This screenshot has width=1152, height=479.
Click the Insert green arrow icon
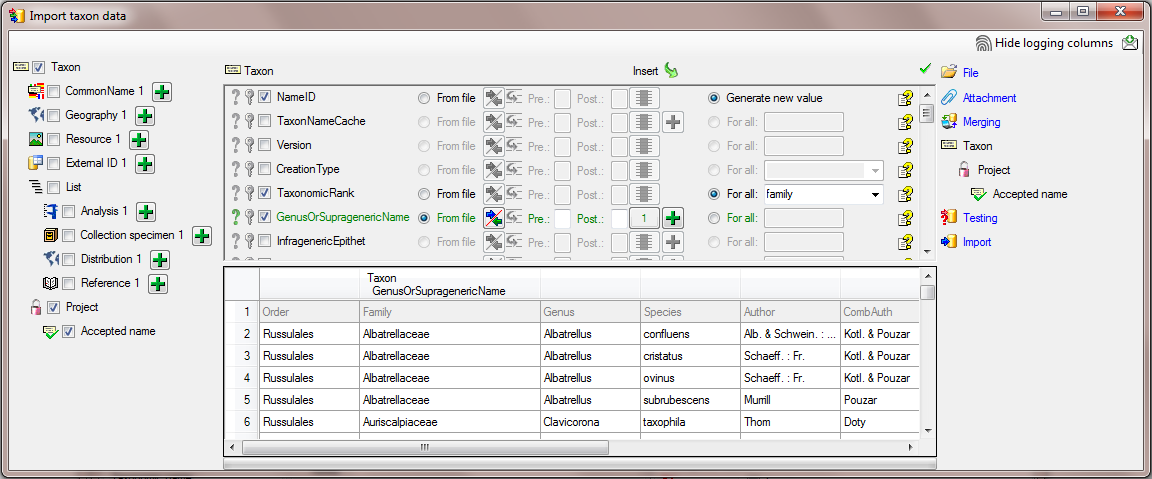click(671, 71)
